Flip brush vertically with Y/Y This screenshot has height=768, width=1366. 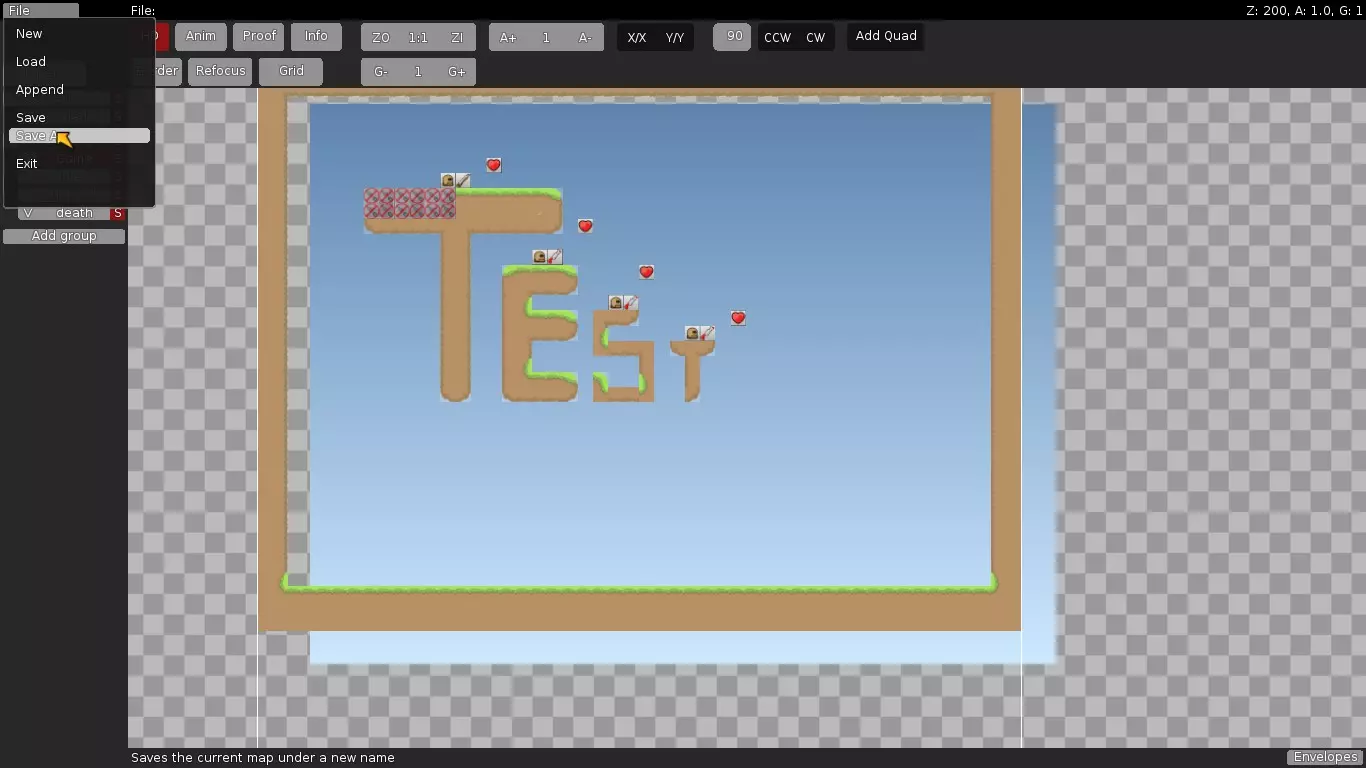click(x=675, y=37)
